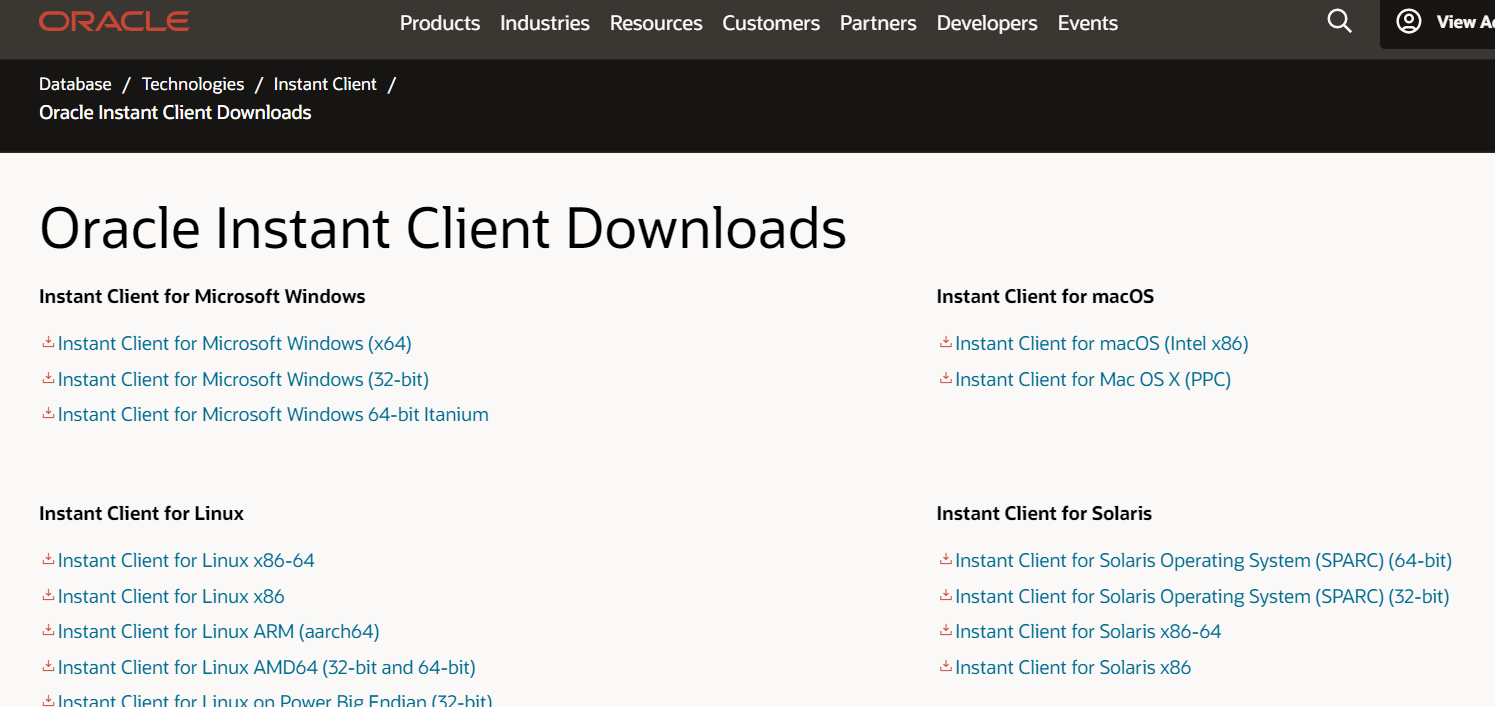Click the current page breadcrumb title

point(175,112)
